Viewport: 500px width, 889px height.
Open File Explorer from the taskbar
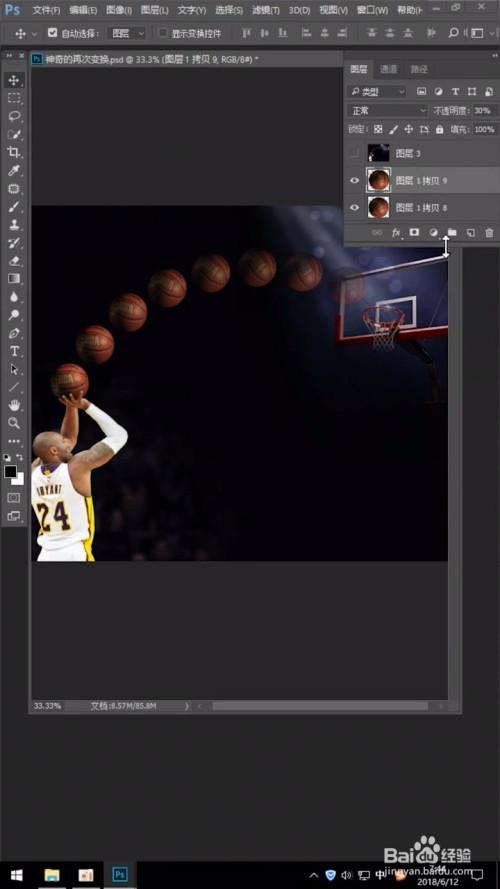[x=52, y=875]
